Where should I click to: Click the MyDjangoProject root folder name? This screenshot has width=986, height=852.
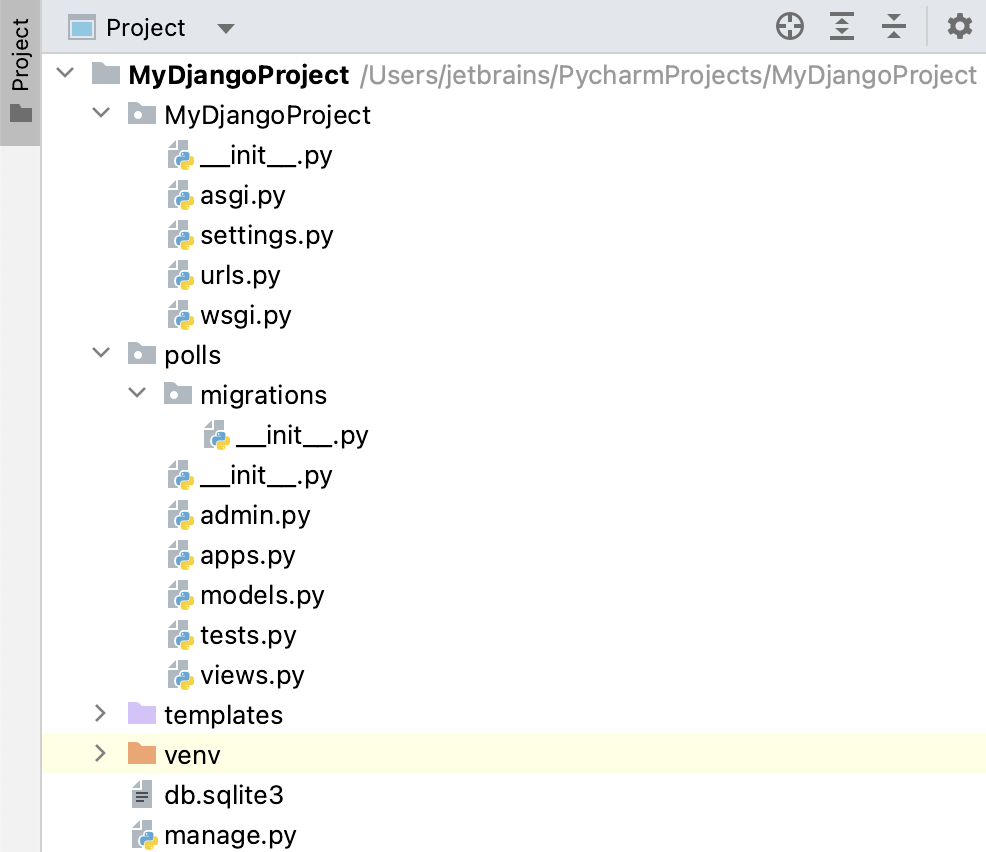[x=241, y=74]
